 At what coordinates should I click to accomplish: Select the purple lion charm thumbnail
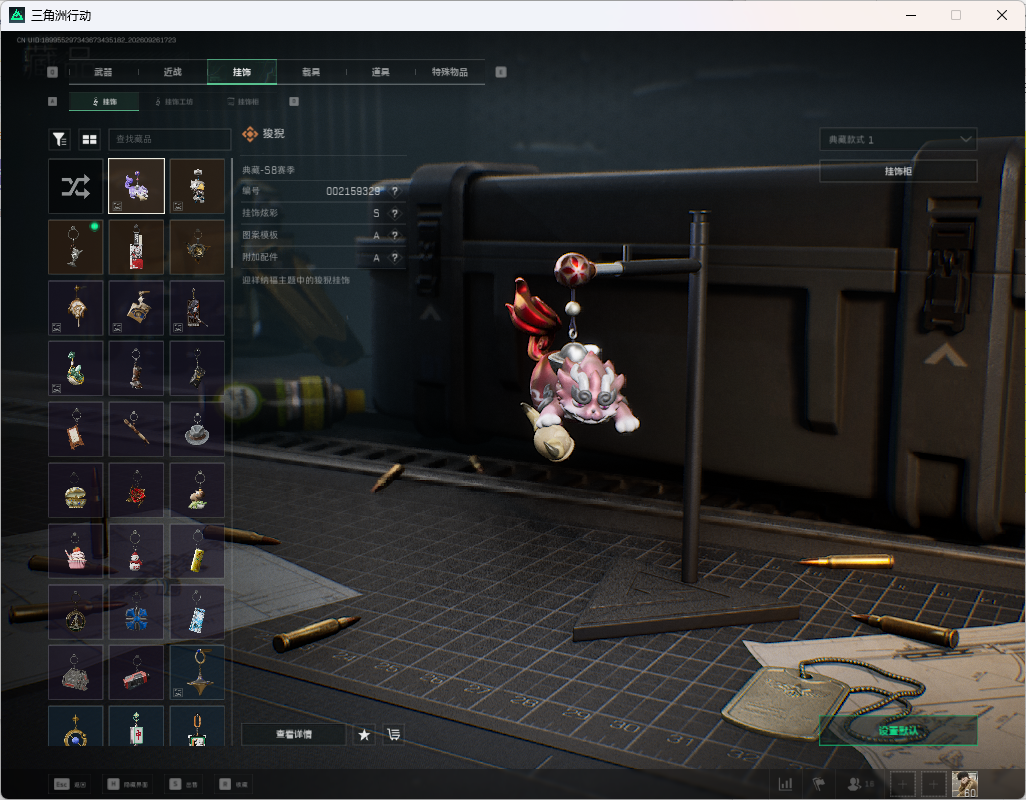[x=136, y=186]
